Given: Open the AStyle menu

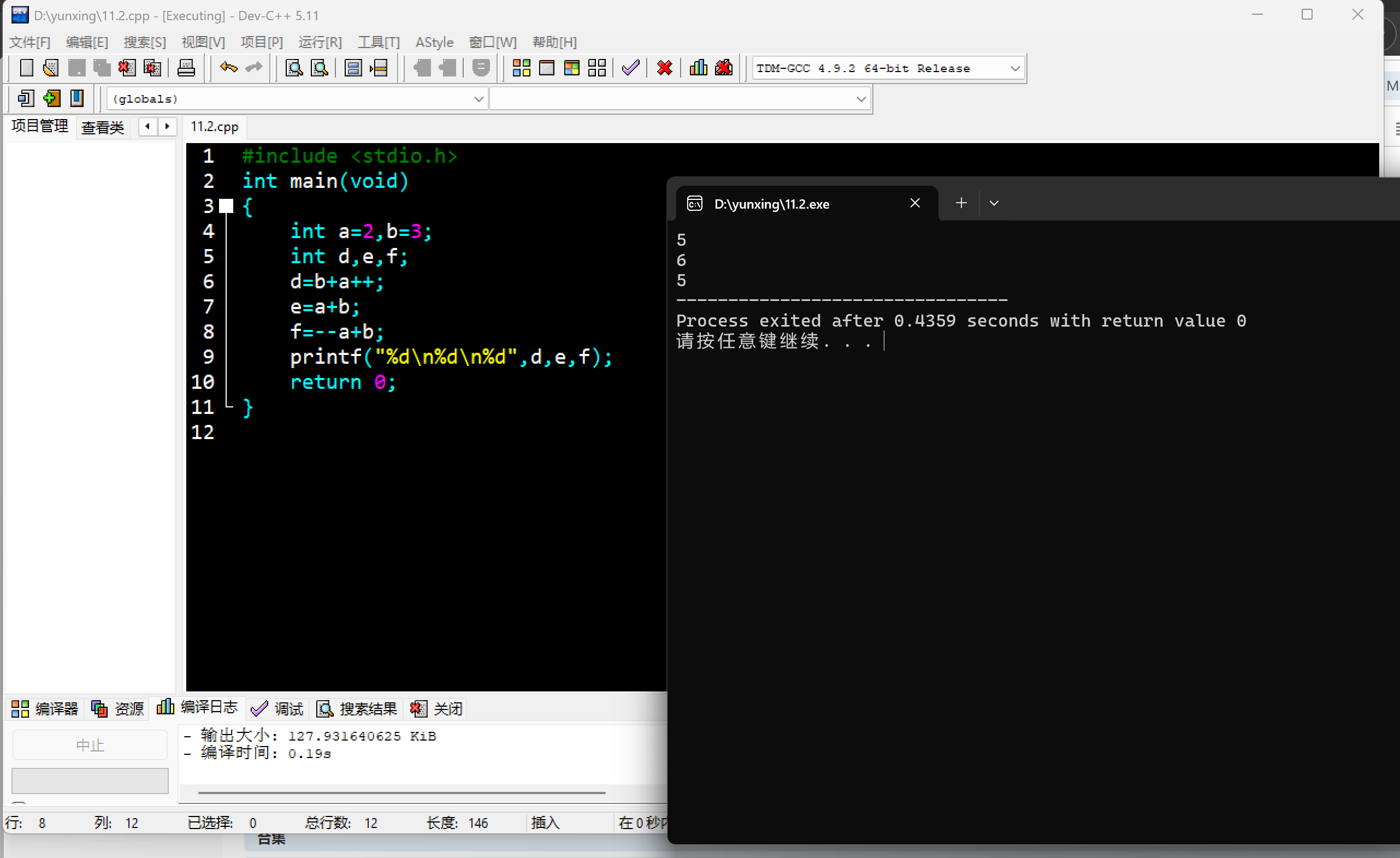Looking at the screenshot, I should click(434, 42).
